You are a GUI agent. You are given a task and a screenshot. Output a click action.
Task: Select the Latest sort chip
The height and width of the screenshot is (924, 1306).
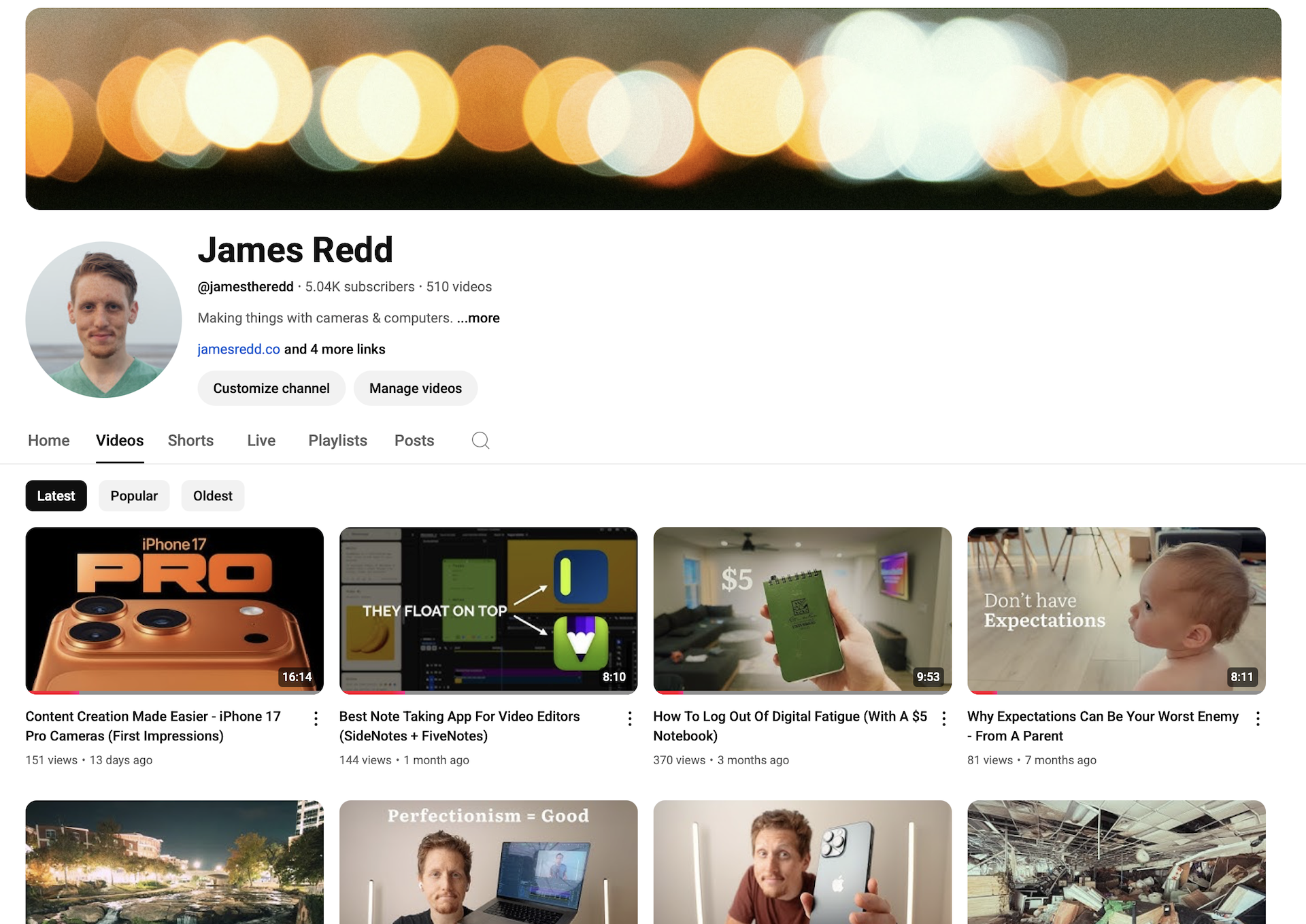56,496
